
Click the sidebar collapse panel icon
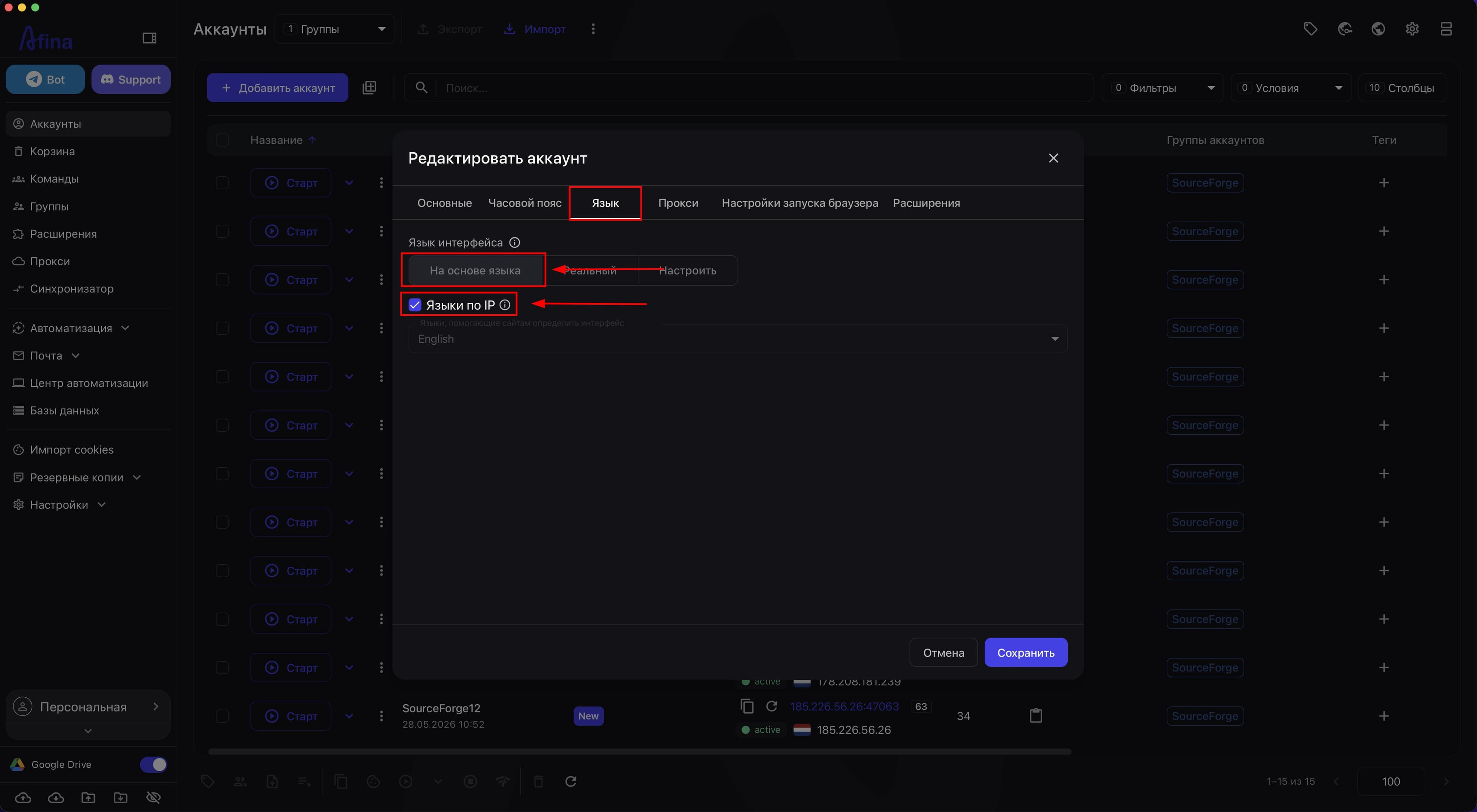coord(149,38)
